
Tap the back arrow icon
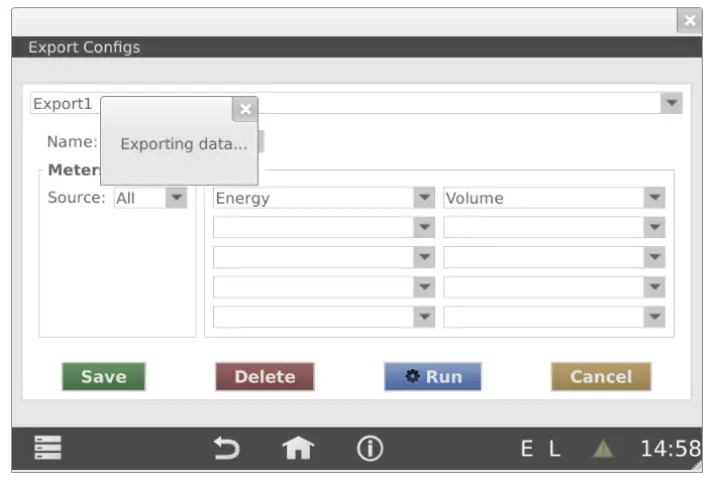[x=227, y=450]
